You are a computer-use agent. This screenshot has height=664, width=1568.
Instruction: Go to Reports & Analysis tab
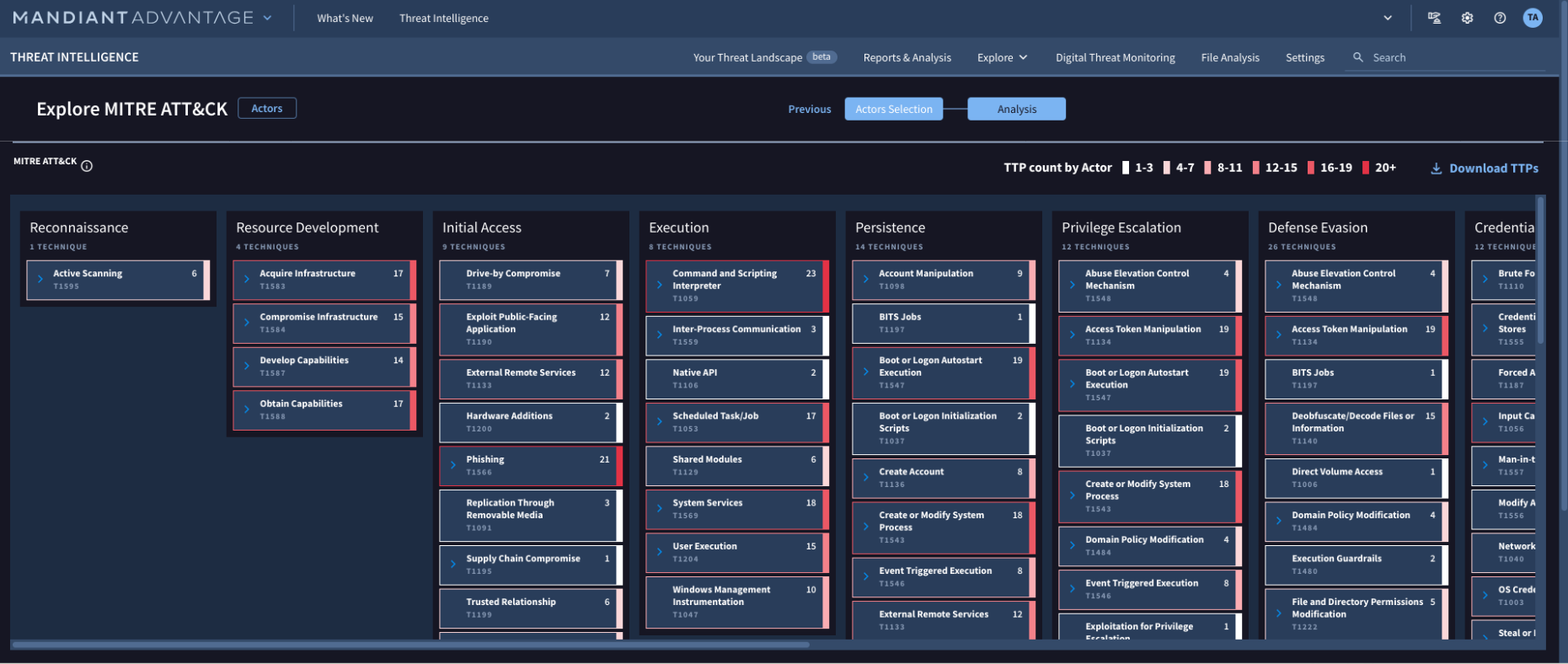907,57
